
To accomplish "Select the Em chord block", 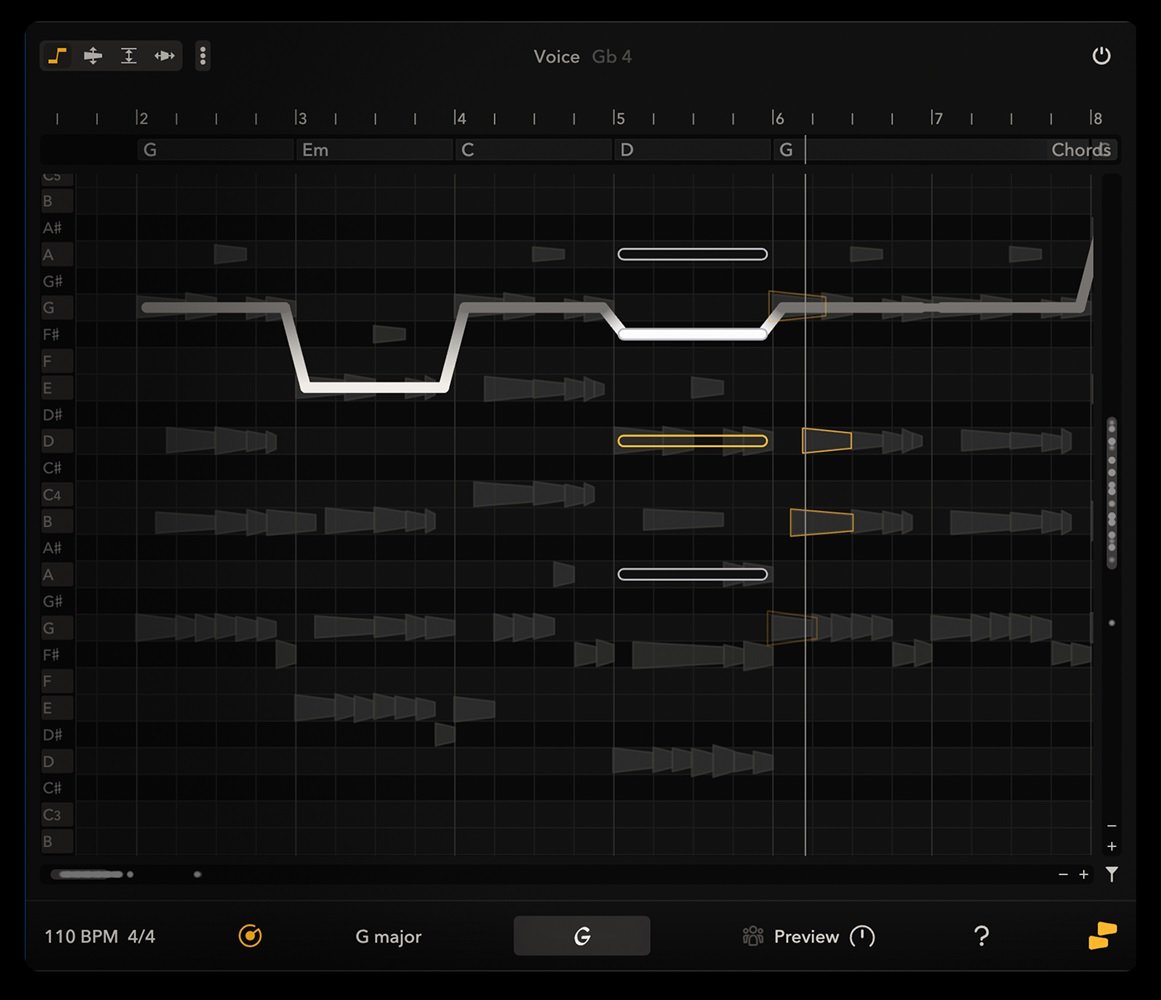I will pyautogui.click(x=374, y=150).
